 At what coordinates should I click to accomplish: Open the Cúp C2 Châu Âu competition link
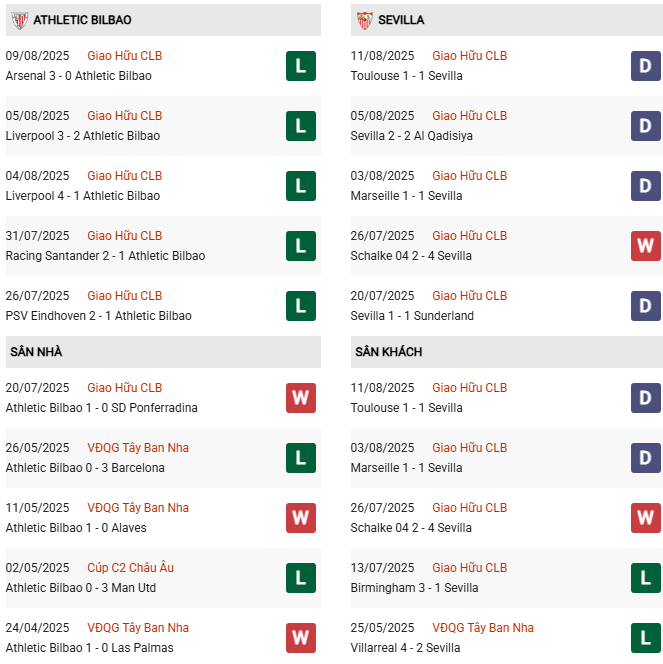pos(130,568)
